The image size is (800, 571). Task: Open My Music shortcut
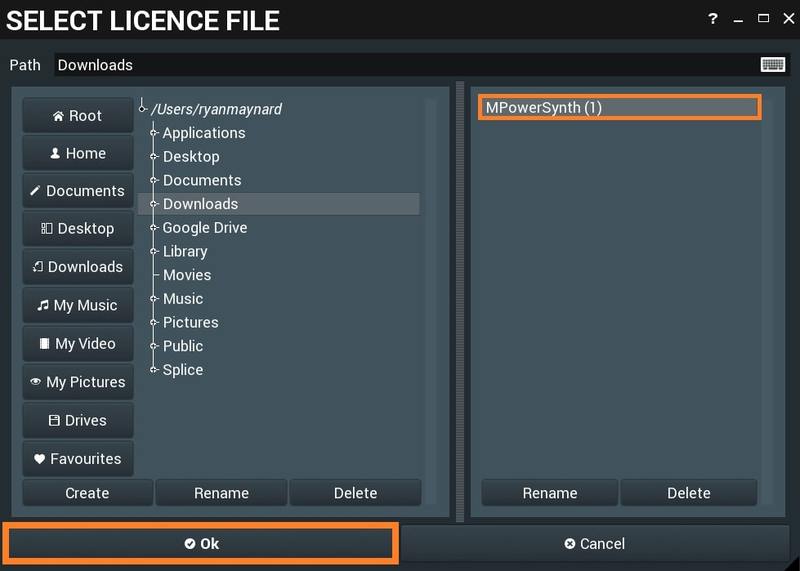click(x=77, y=306)
